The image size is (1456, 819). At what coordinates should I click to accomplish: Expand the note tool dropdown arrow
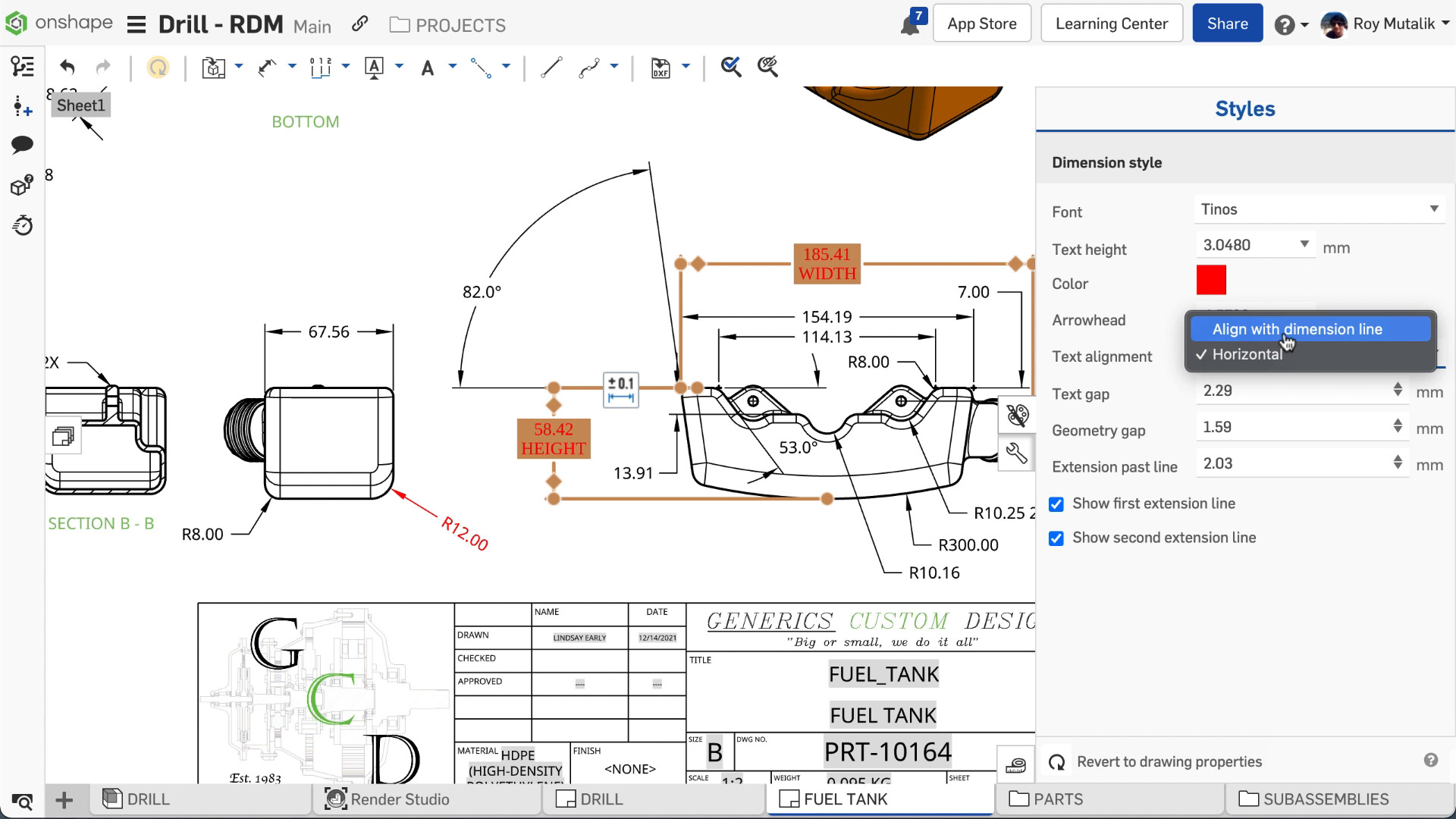point(453,67)
